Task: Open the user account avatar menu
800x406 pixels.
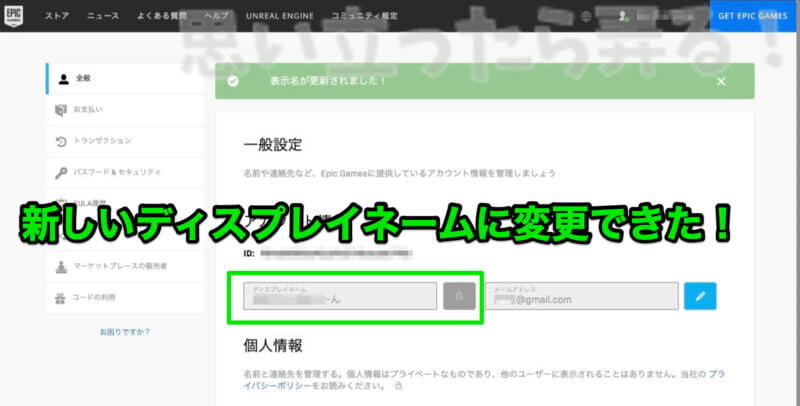Action: (x=622, y=16)
